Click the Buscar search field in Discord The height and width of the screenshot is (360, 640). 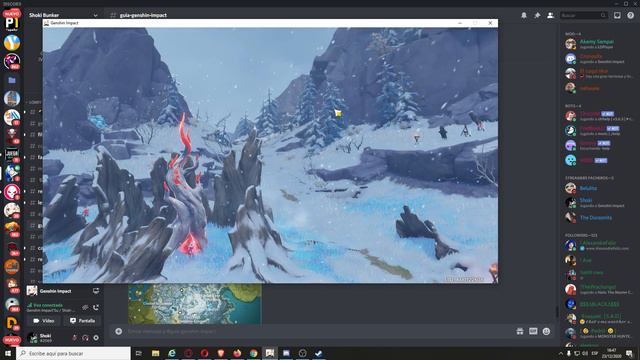click(583, 15)
